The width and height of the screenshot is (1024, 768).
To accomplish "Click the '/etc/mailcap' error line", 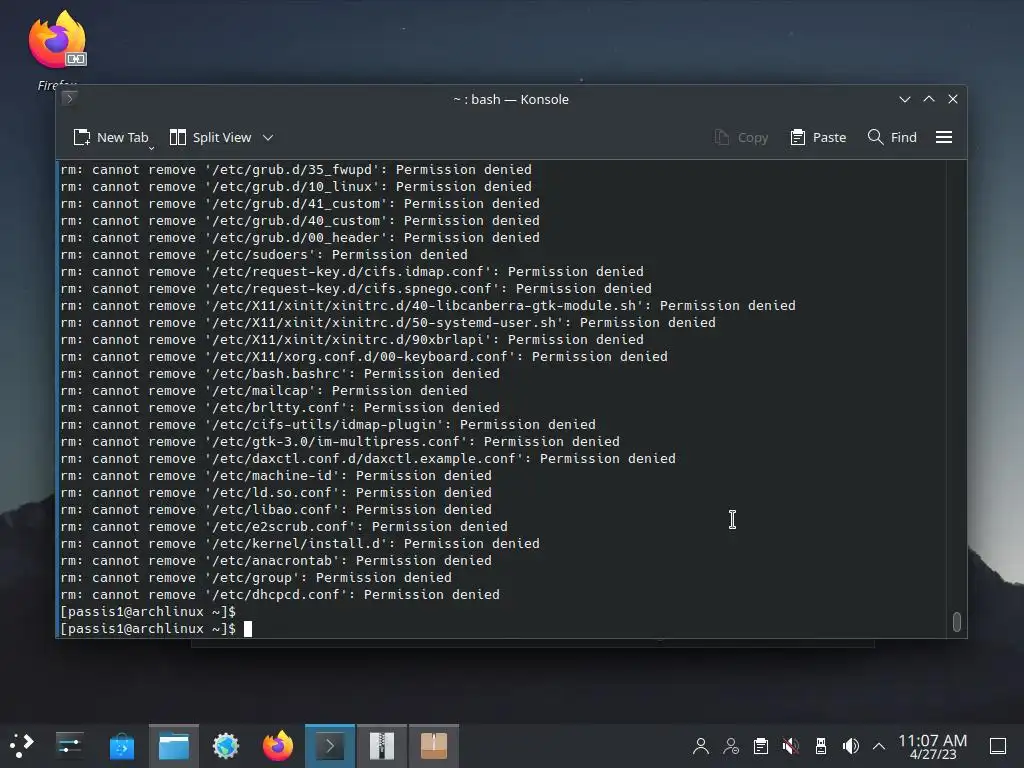I will (x=264, y=391).
